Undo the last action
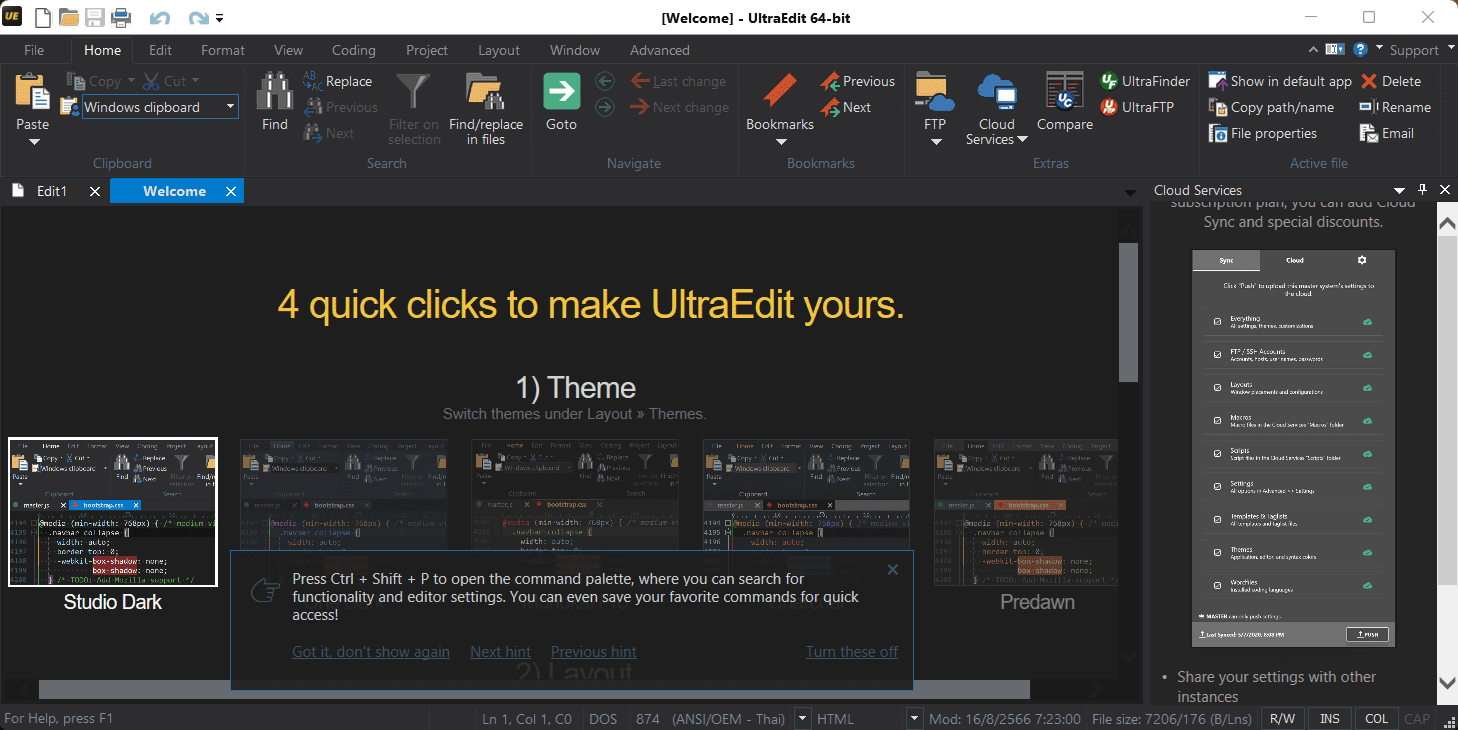 pyautogui.click(x=160, y=18)
